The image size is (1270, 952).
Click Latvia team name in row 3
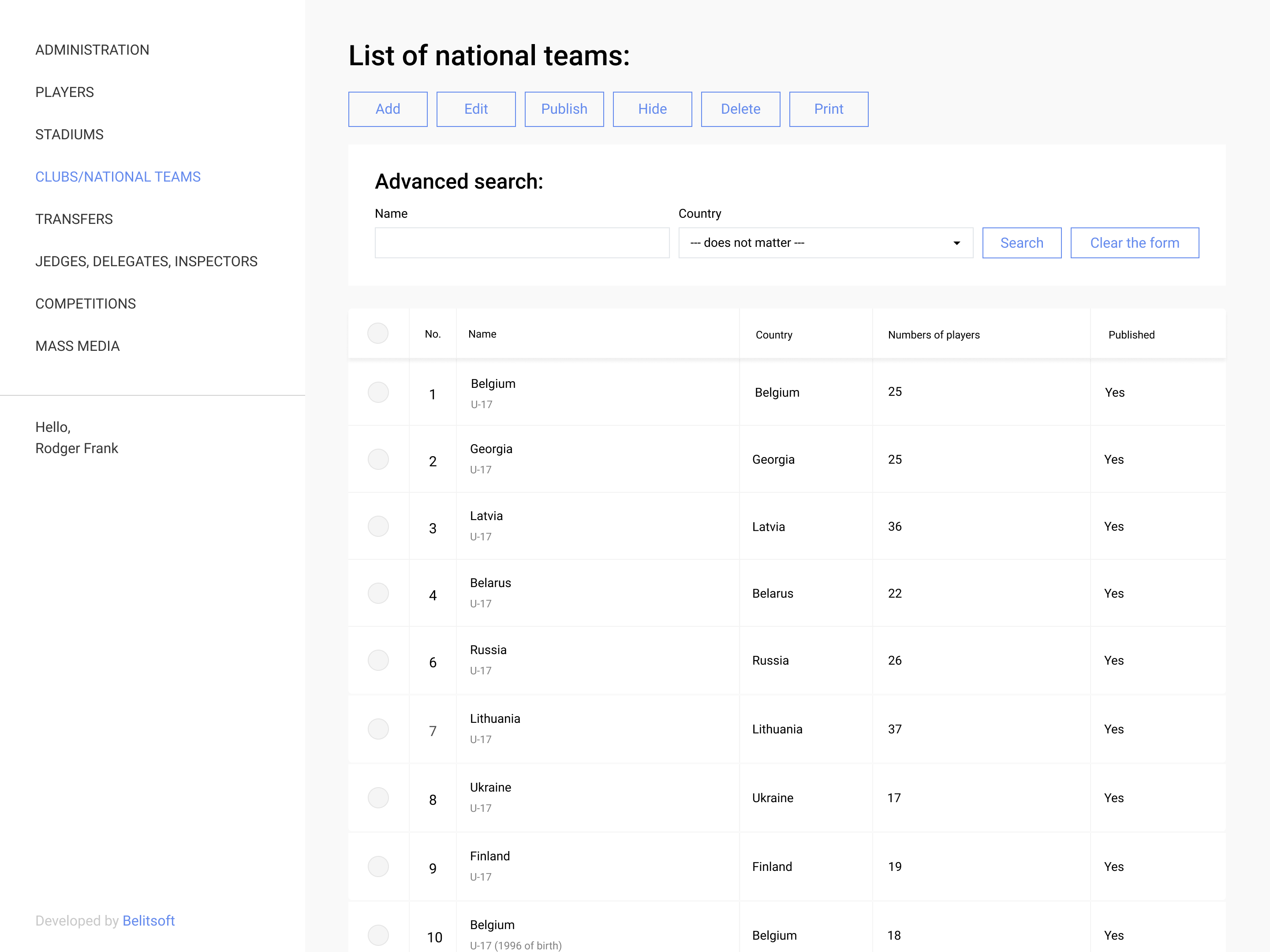pyautogui.click(x=486, y=516)
